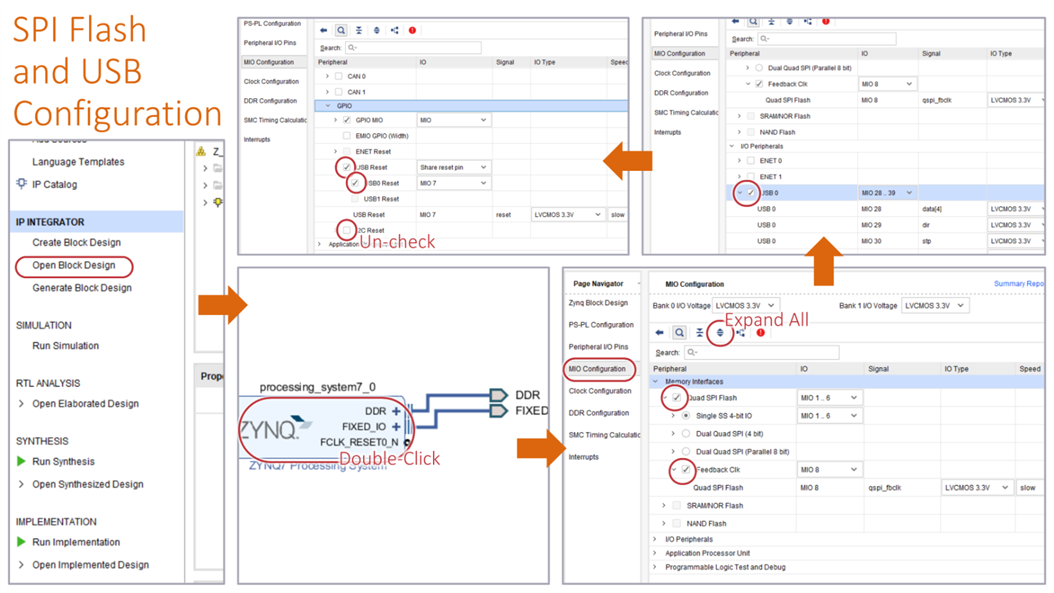Toggle the USB0 Reset checkbox

click(x=355, y=183)
